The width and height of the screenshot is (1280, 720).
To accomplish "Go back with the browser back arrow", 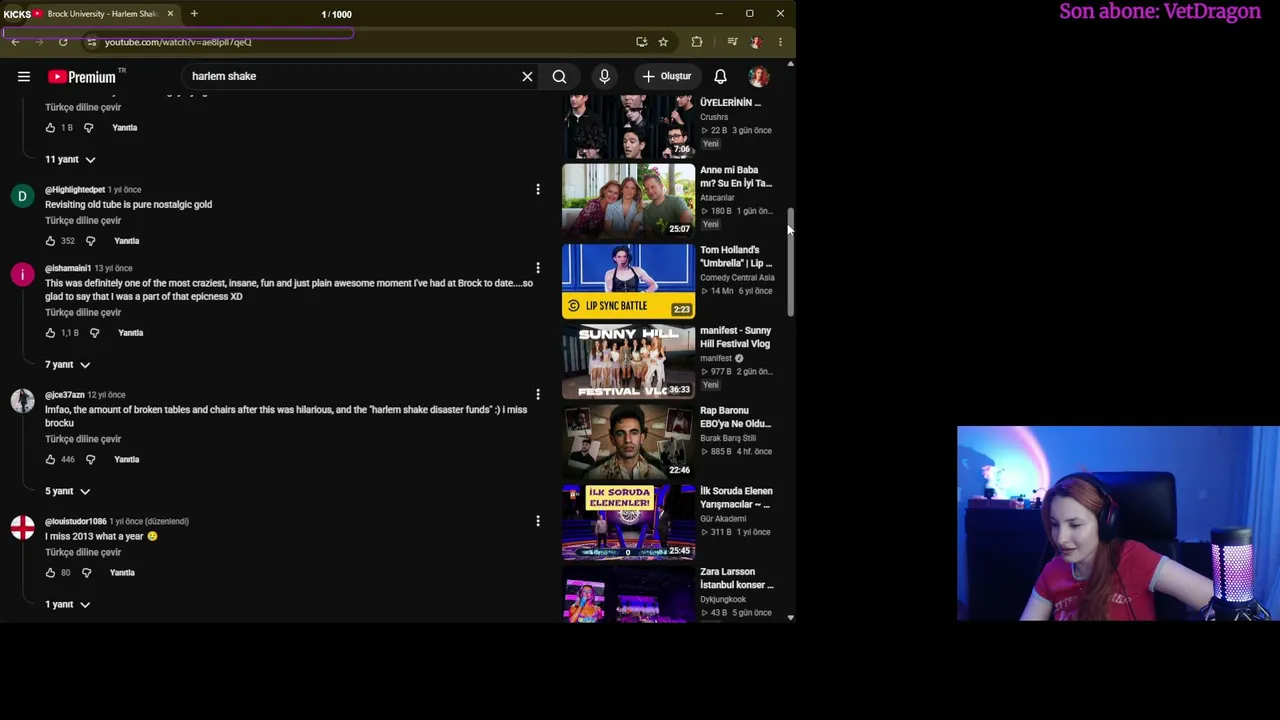I will coord(15,42).
